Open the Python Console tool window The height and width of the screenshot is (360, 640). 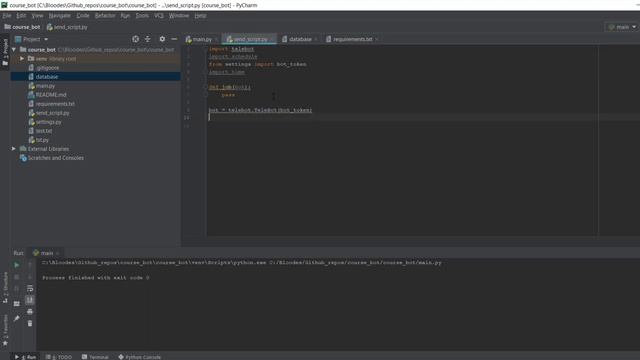[x=140, y=357]
